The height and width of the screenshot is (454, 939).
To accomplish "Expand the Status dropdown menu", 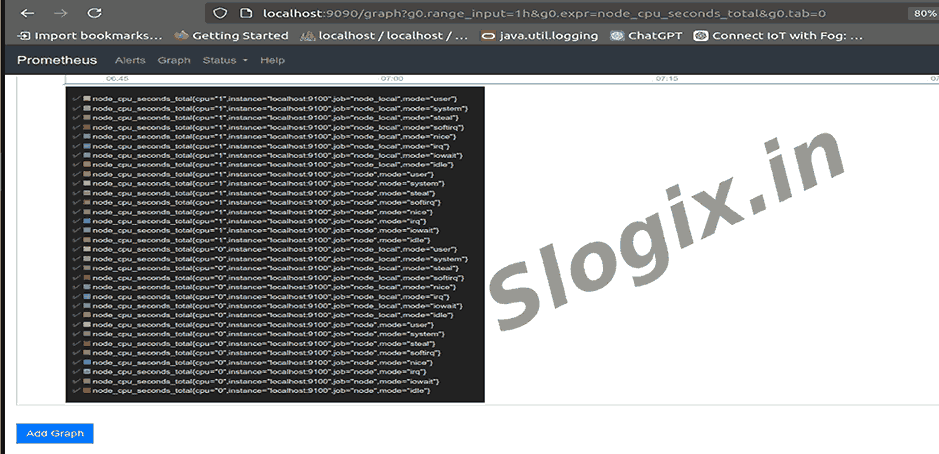I will tap(225, 60).
